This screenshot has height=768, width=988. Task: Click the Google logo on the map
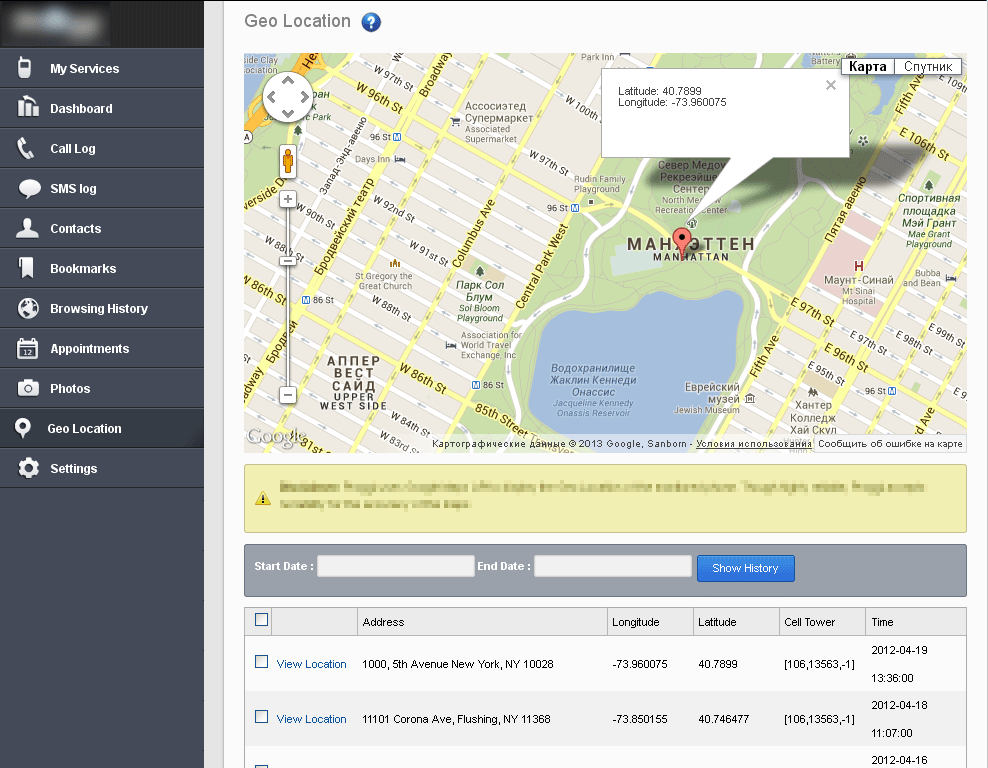[x=275, y=437]
